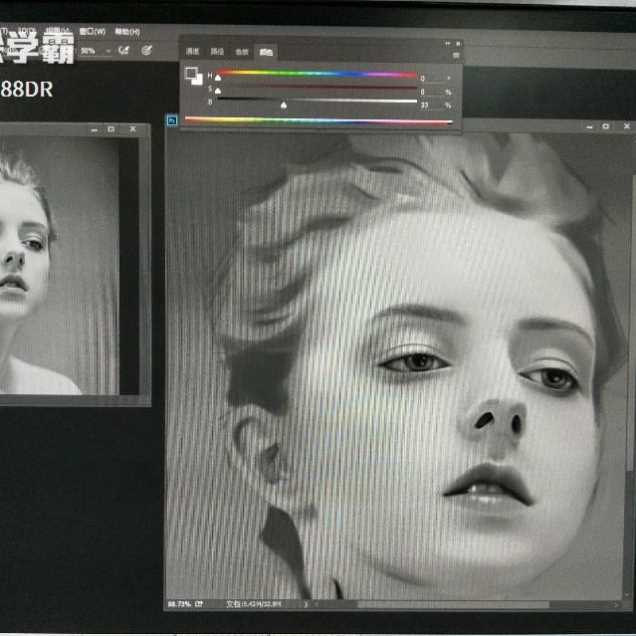Maximize the small reference image window
The height and width of the screenshot is (636, 636).
point(111,129)
